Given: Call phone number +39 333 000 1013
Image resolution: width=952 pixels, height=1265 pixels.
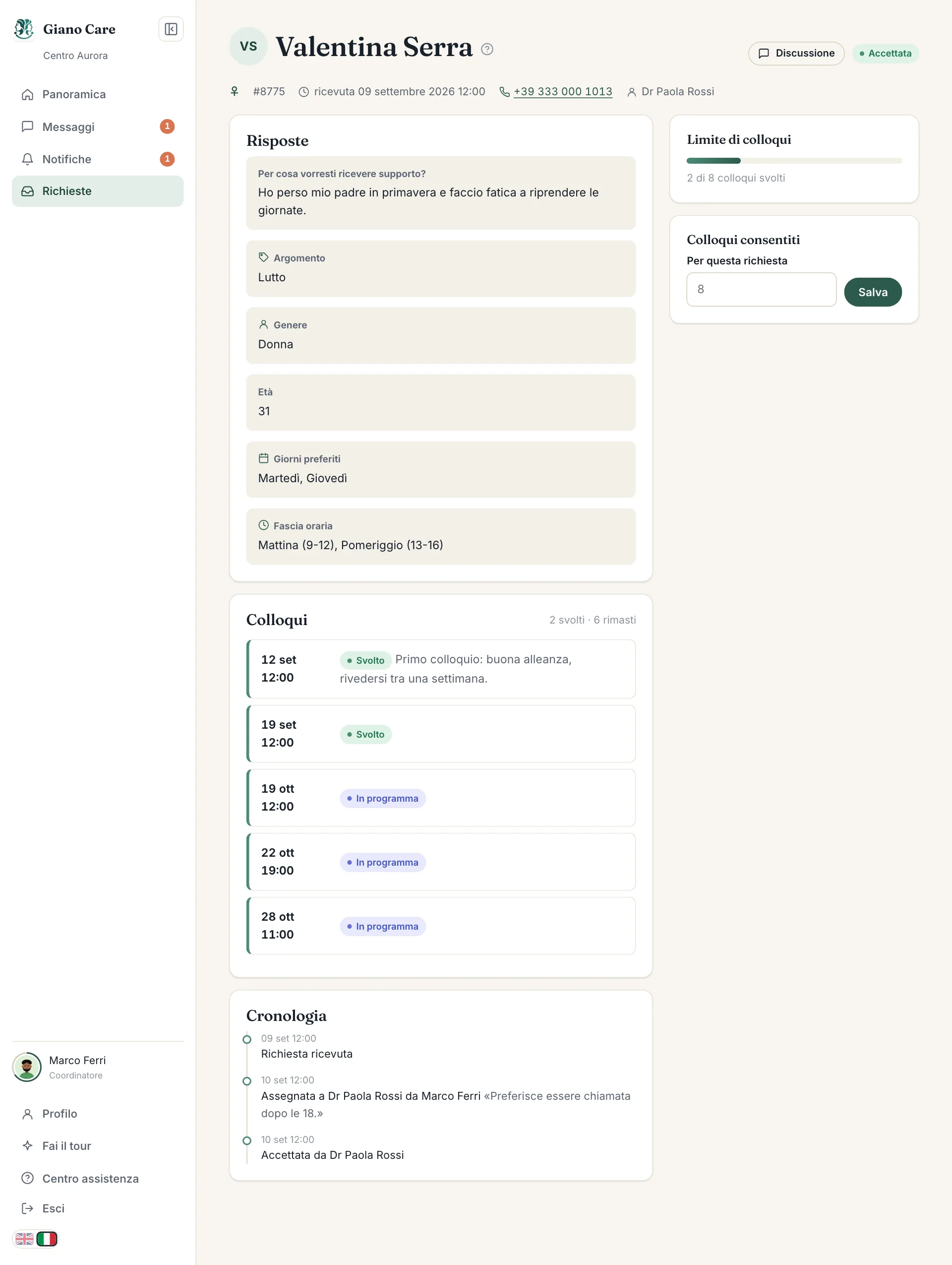Looking at the screenshot, I should point(562,91).
